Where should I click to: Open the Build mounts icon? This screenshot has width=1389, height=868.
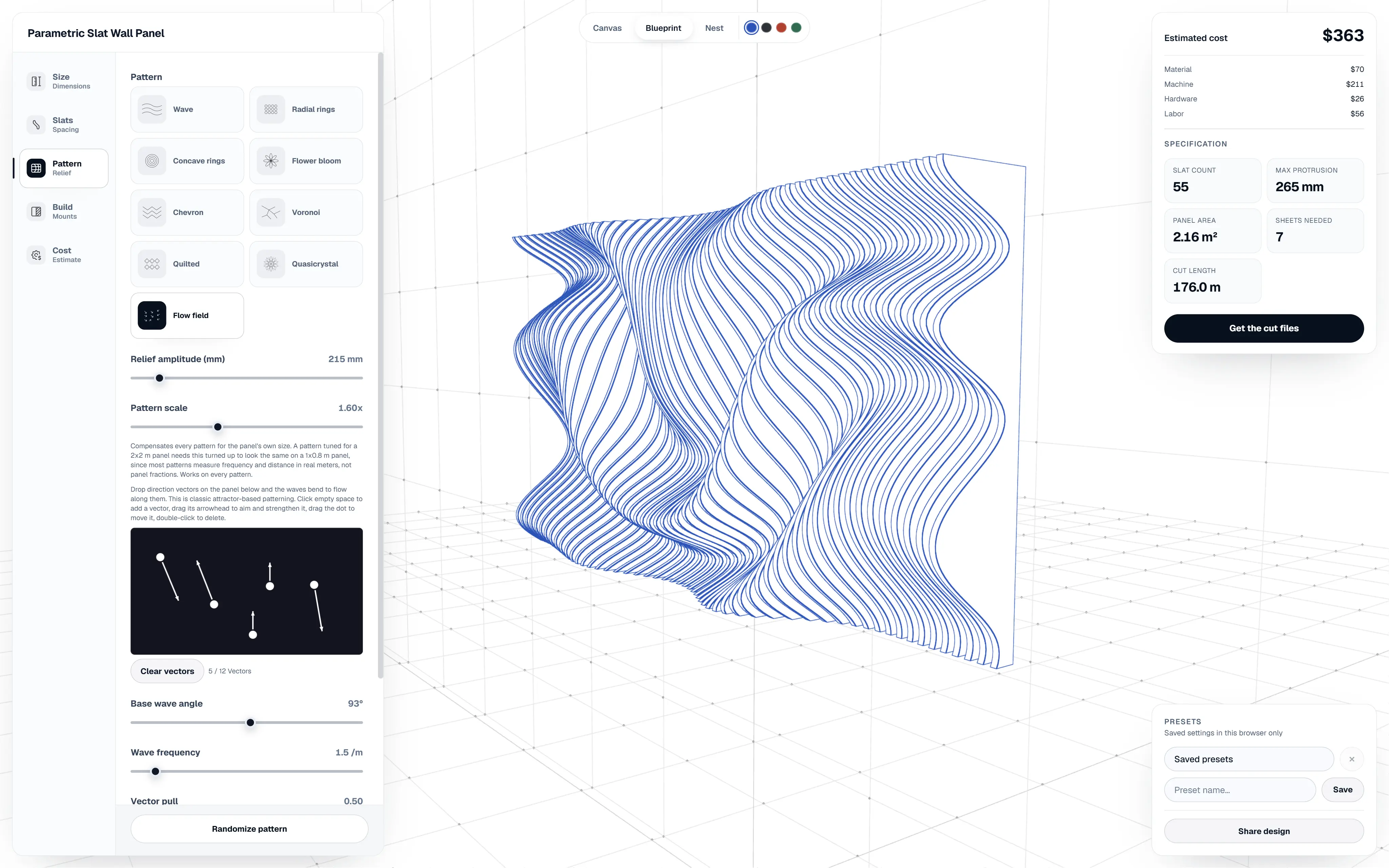36,212
